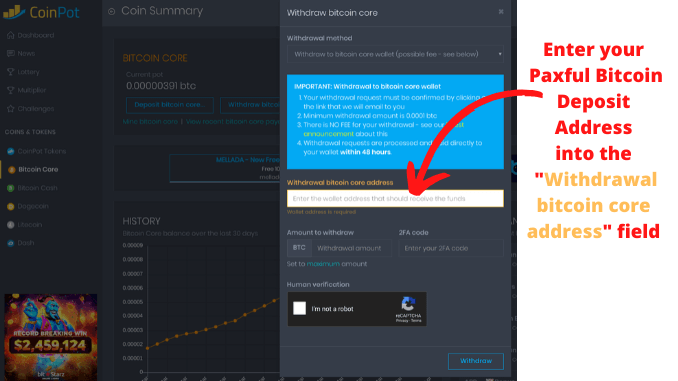This screenshot has height=381, width=678.
Task: Open the BitStarz record win advertisement
Action: click(51, 337)
